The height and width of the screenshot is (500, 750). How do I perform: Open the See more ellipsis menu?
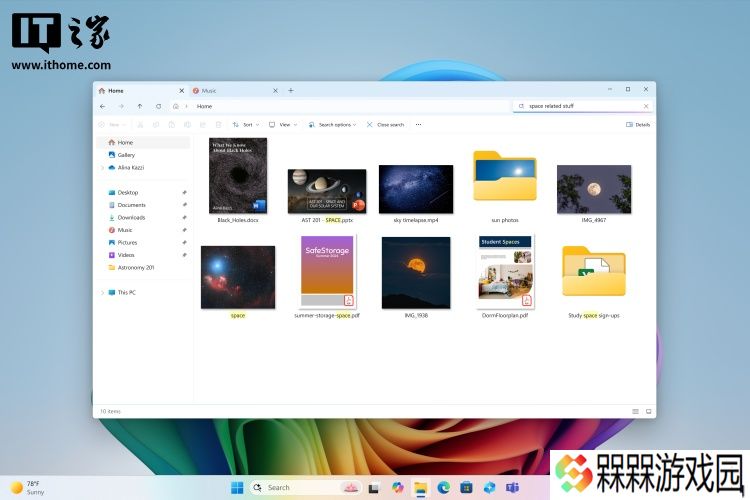pyautogui.click(x=419, y=124)
